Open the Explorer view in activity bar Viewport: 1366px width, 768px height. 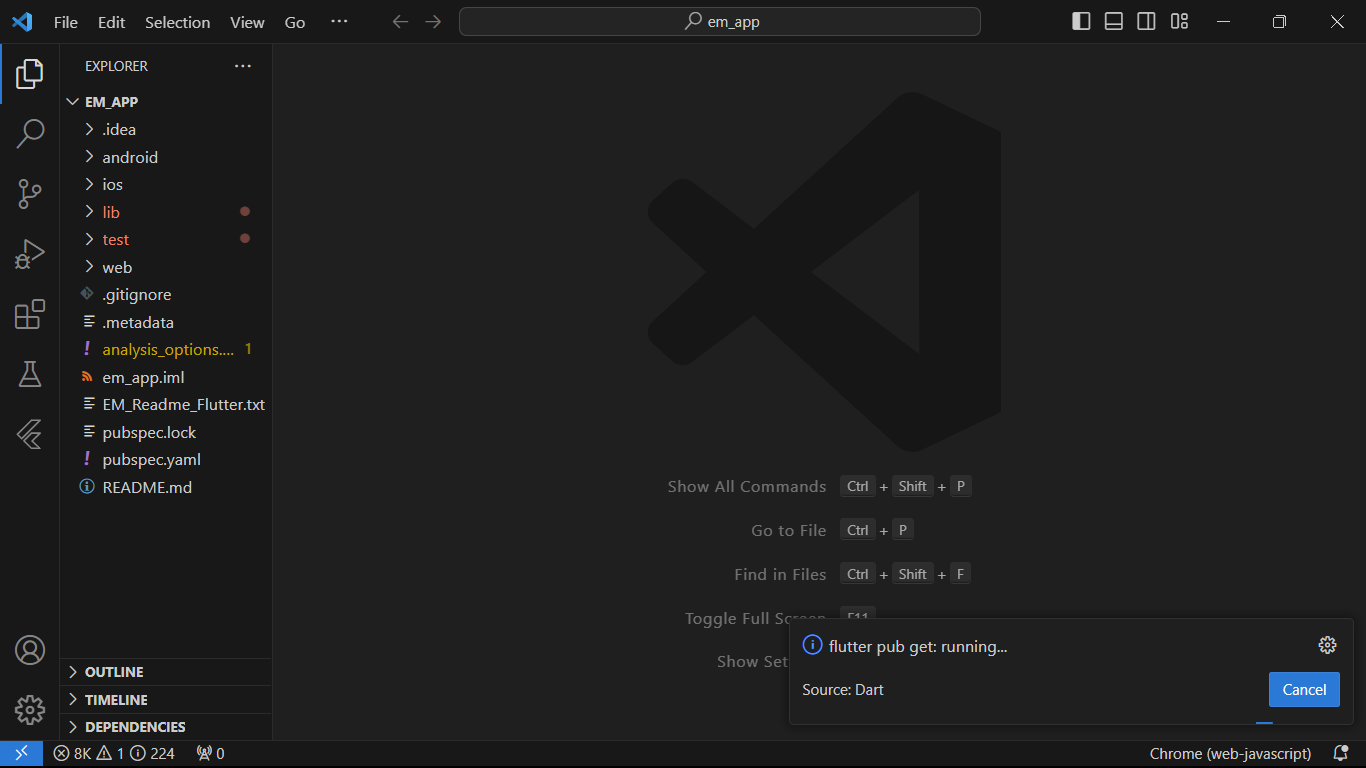pos(30,74)
